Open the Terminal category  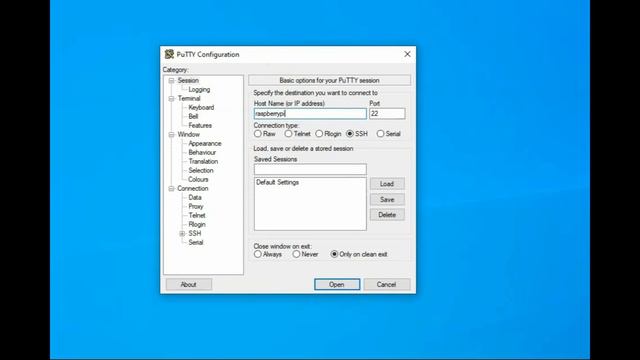pyautogui.click(x=189, y=98)
